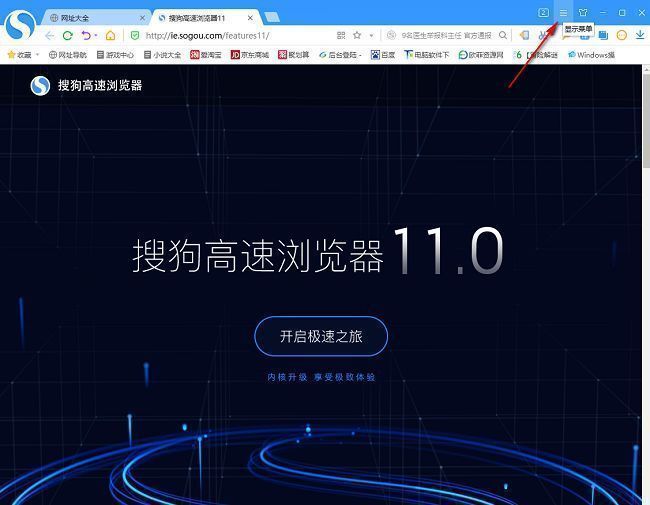
Task: Click the page header Sogou logo
Action: click(x=40, y=86)
